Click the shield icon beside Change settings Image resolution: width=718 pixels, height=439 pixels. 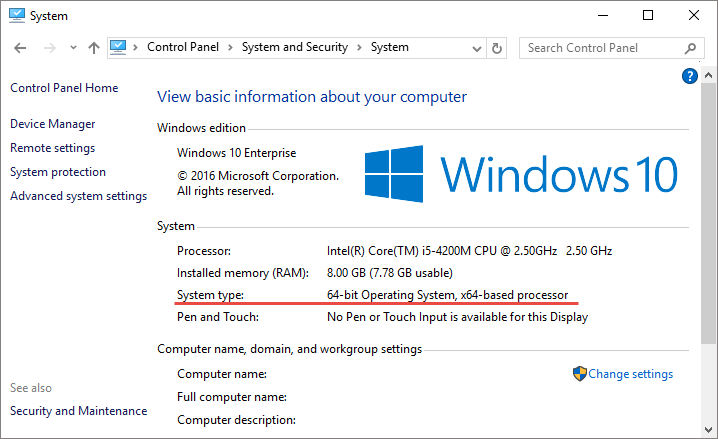pos(580,374)
